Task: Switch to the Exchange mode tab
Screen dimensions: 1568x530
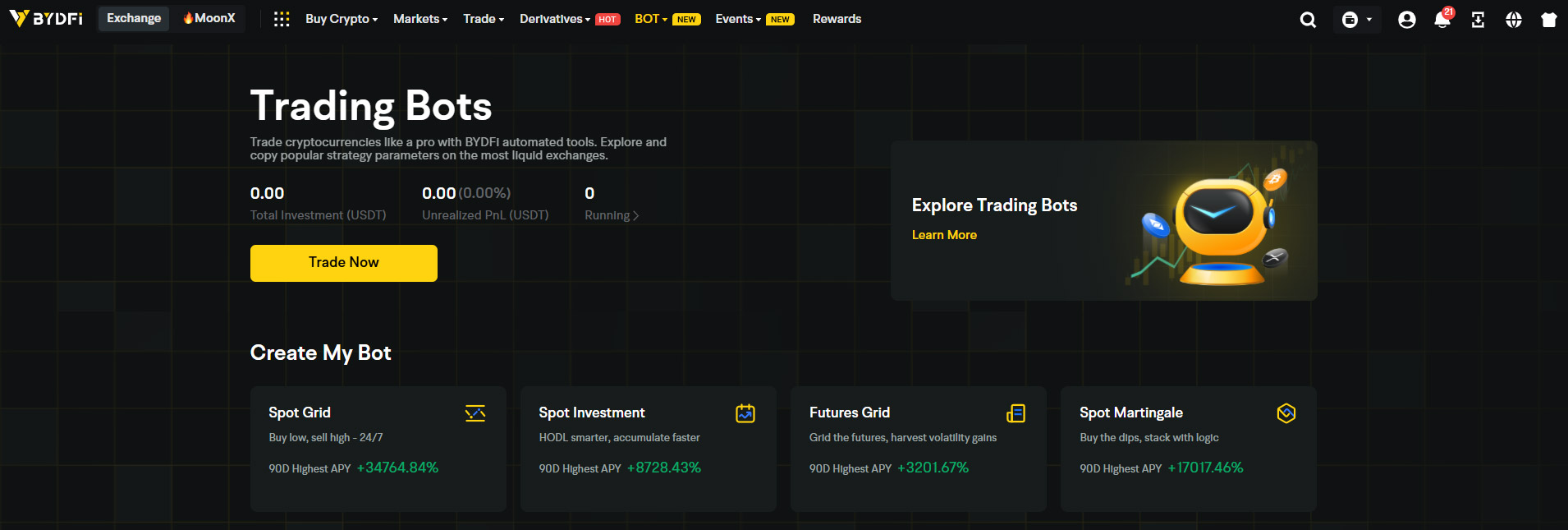Action: pos(134,18)
